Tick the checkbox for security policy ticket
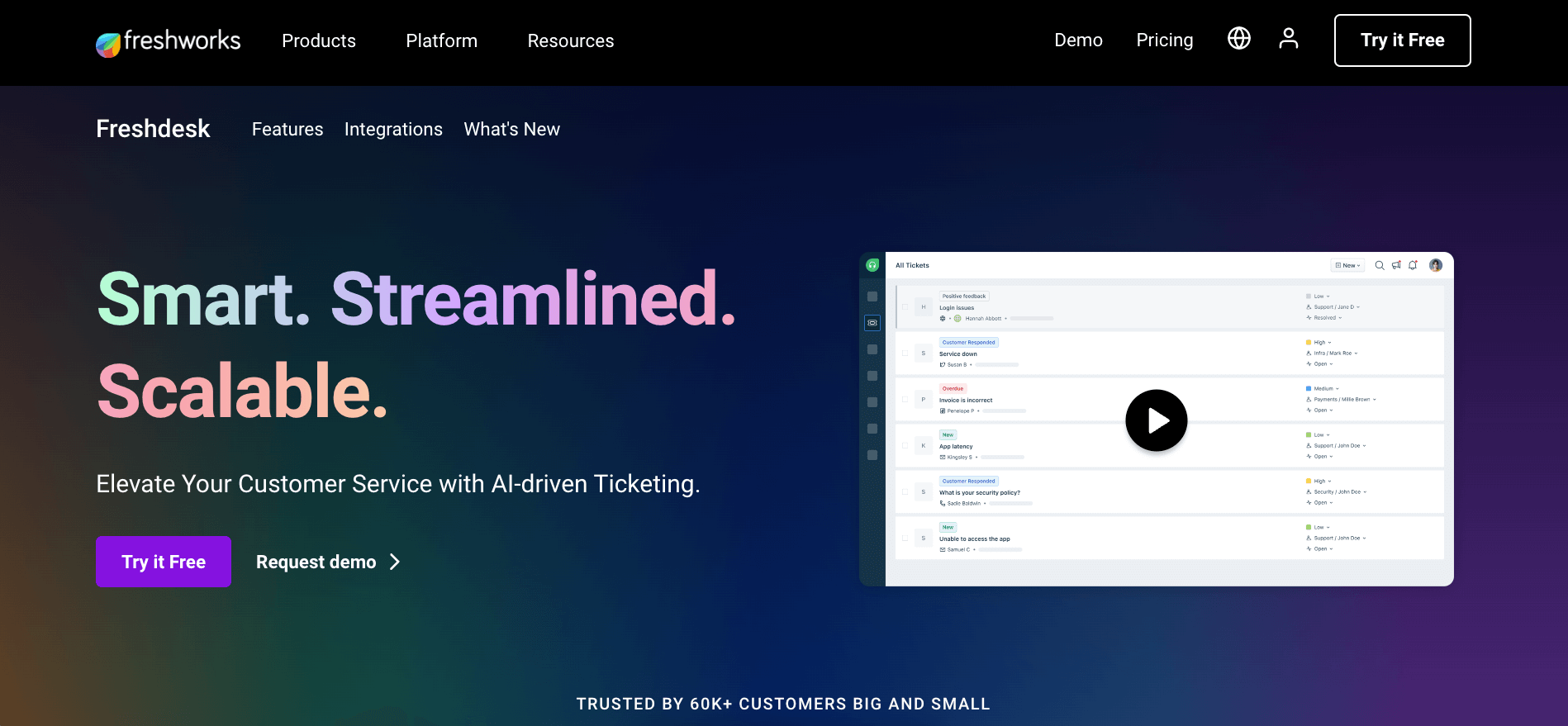Viewport: 1568px width, 726px height. point(905,491)
